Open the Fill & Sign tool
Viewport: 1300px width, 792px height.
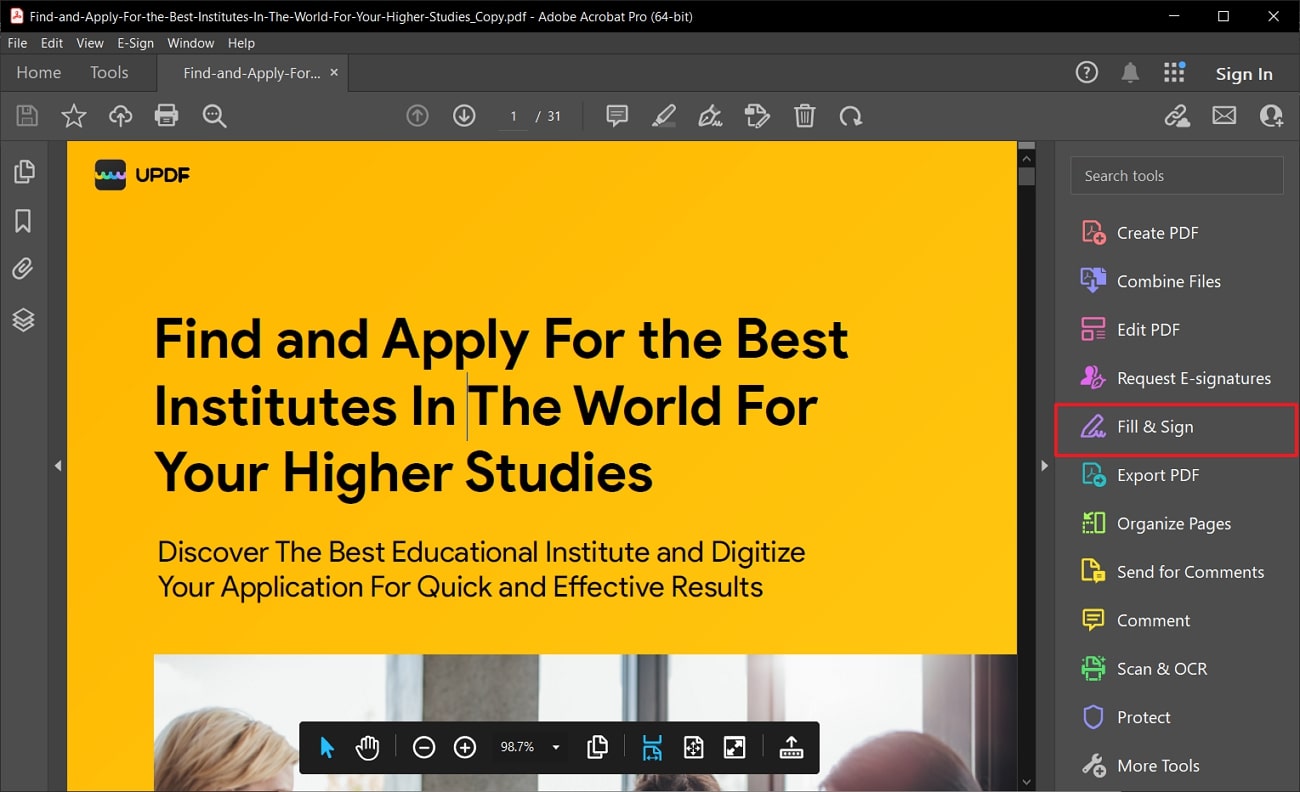1155,427
